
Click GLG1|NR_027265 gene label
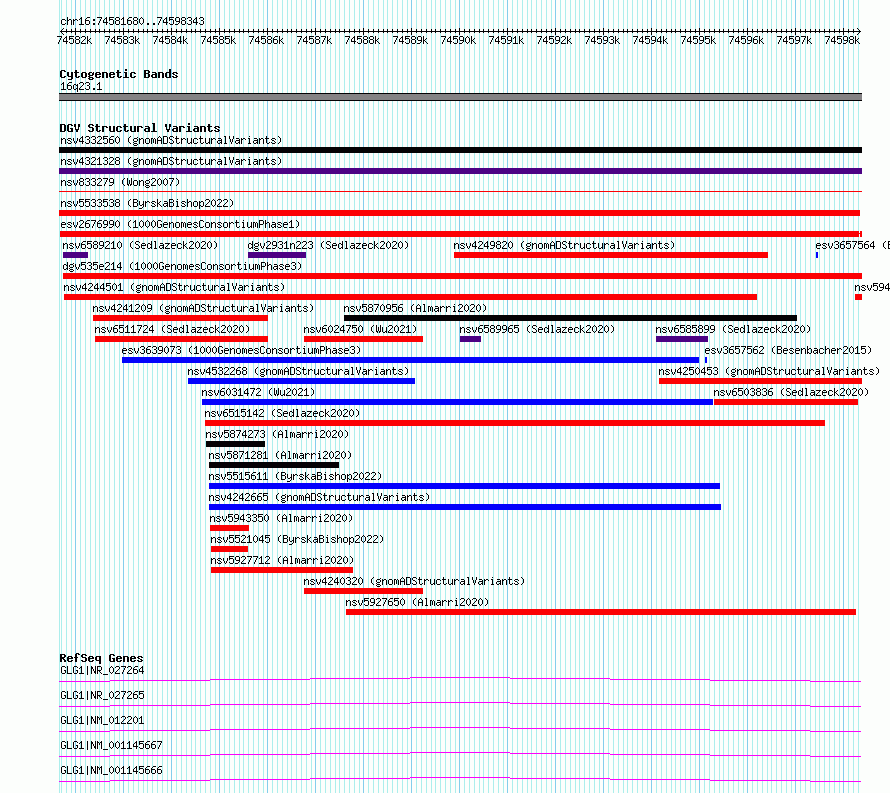102,695
